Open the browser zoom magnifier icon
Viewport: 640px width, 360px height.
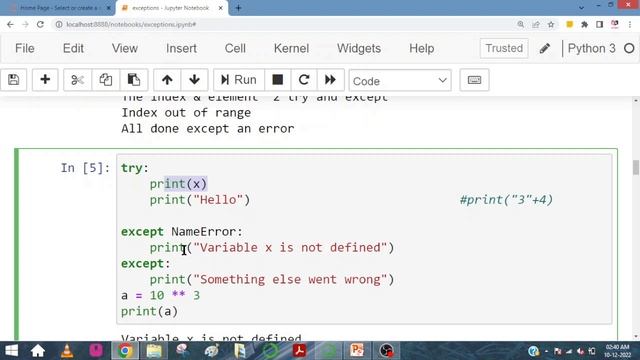(520, 24)
